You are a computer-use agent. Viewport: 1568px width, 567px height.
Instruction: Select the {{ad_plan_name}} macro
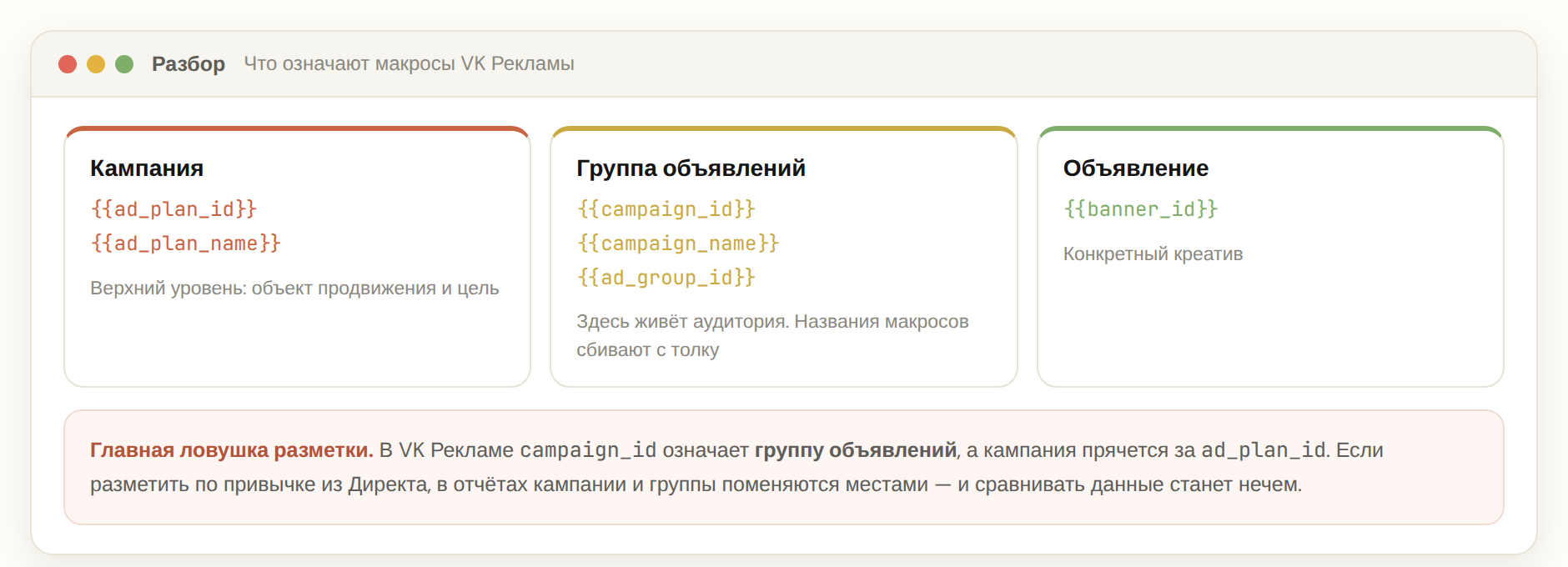pyautogui.click(x=186, y=243)
